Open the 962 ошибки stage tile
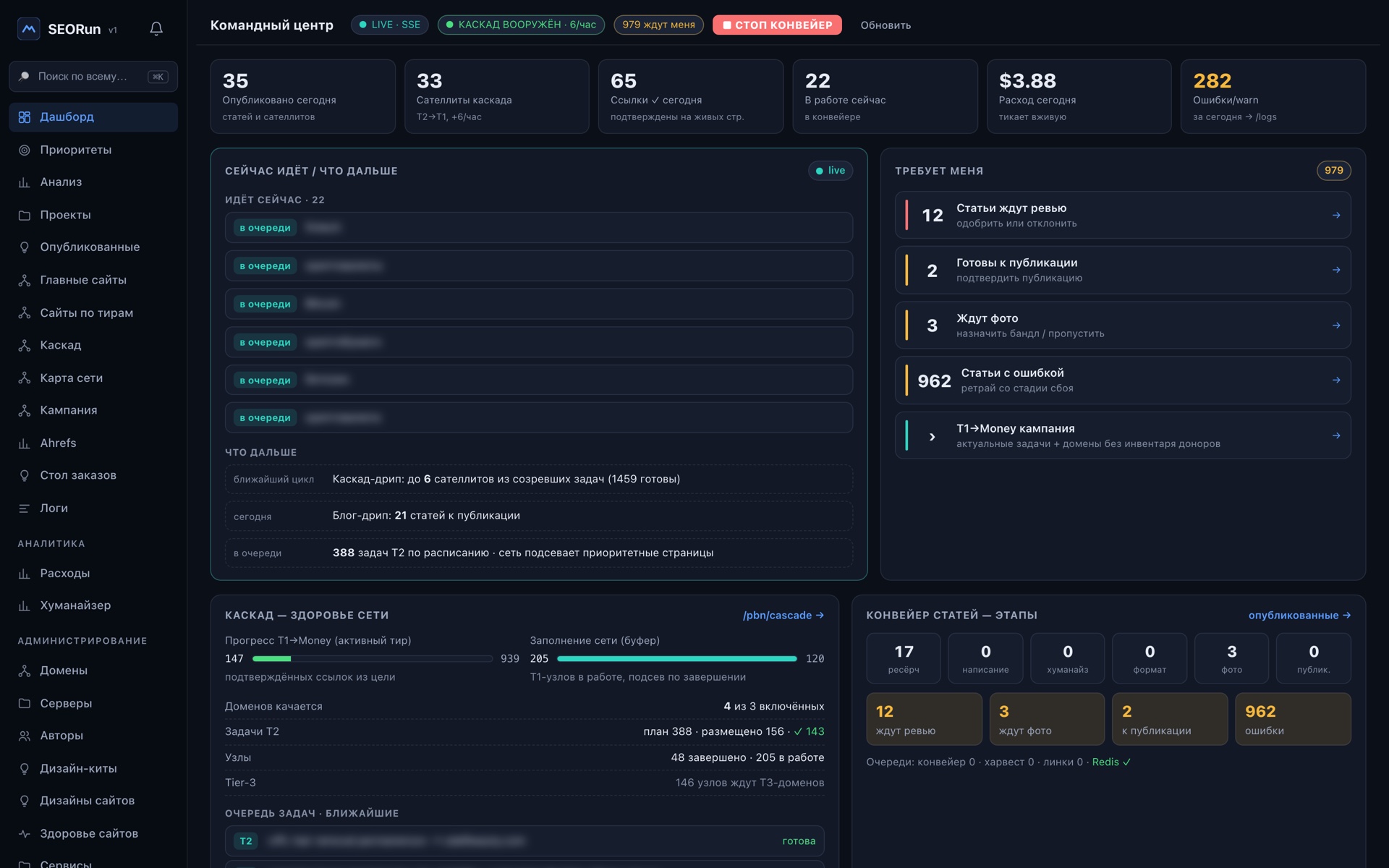1389x868 pixels. coord(1293,719)
